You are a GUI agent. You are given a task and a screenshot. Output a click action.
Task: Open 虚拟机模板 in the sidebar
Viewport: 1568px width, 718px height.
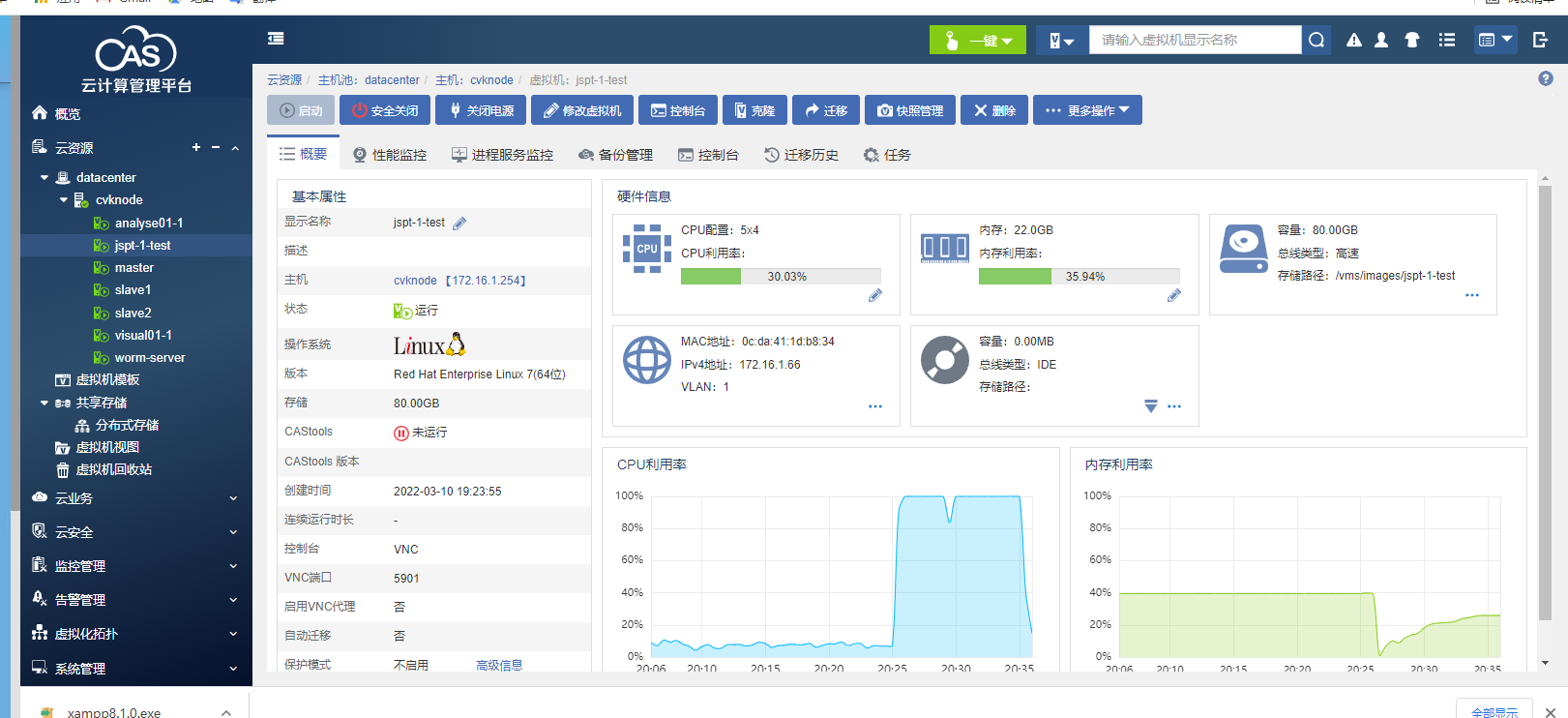click(x=107, y=380)
